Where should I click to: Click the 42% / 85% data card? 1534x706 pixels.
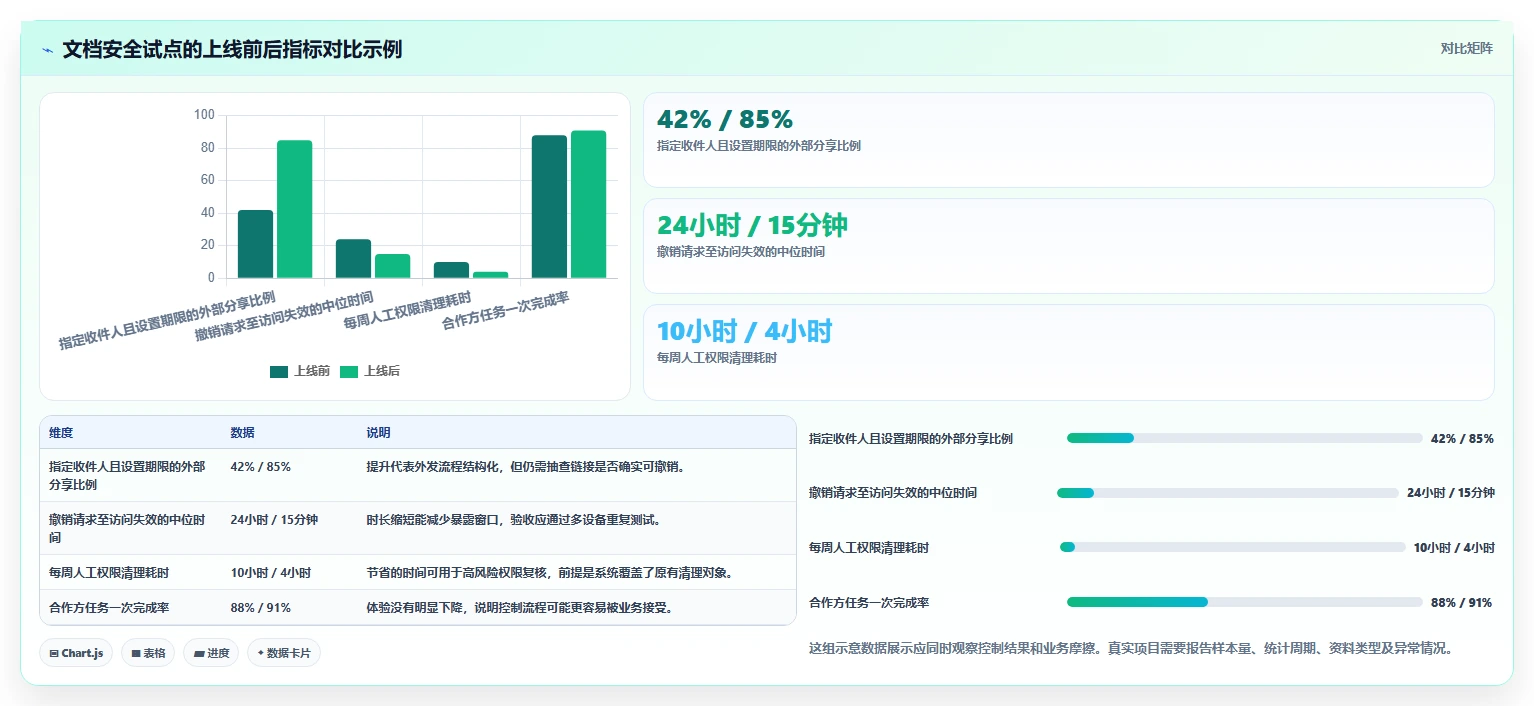(x=1068, y=140)
